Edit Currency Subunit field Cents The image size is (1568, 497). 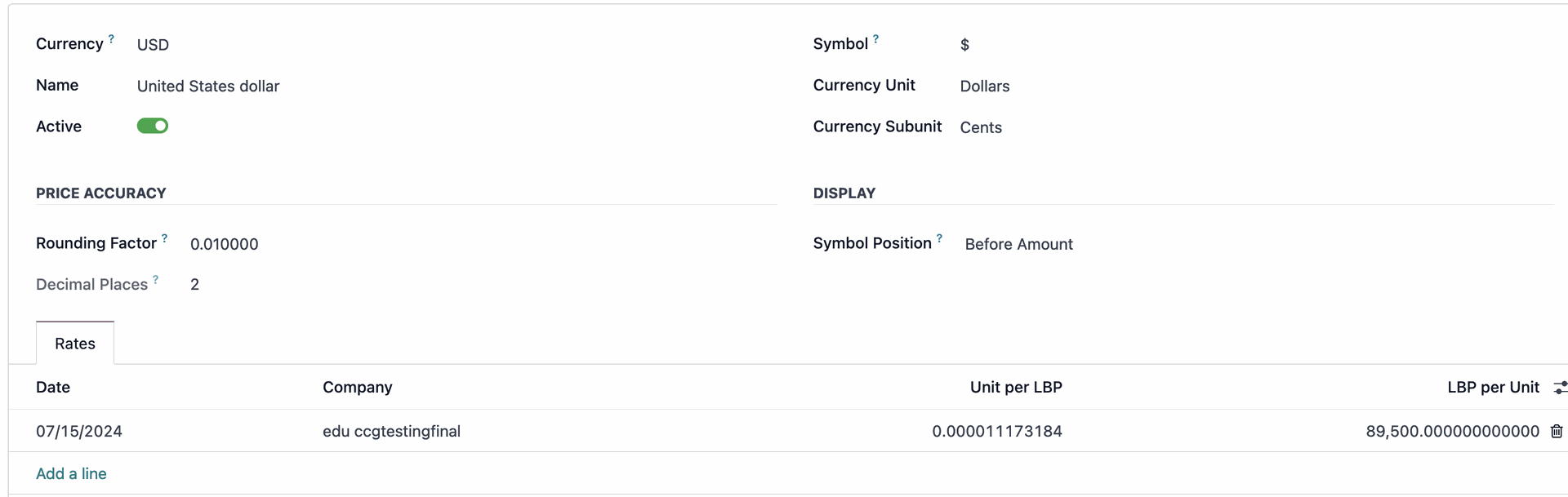point(980,127)
